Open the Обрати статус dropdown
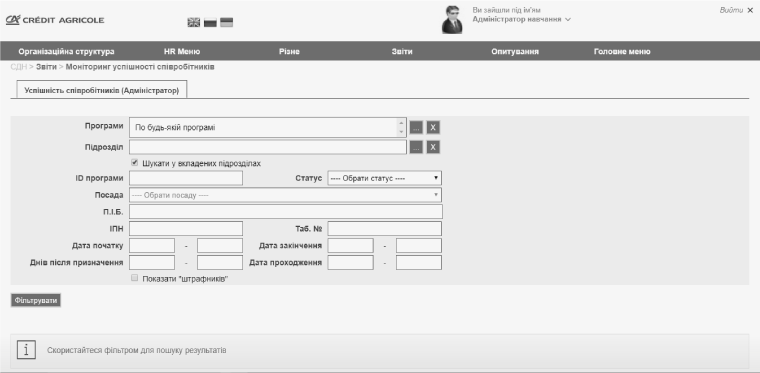Image resolution: width=760 pixels, height=373 pixels. click(x=384, y=178)
